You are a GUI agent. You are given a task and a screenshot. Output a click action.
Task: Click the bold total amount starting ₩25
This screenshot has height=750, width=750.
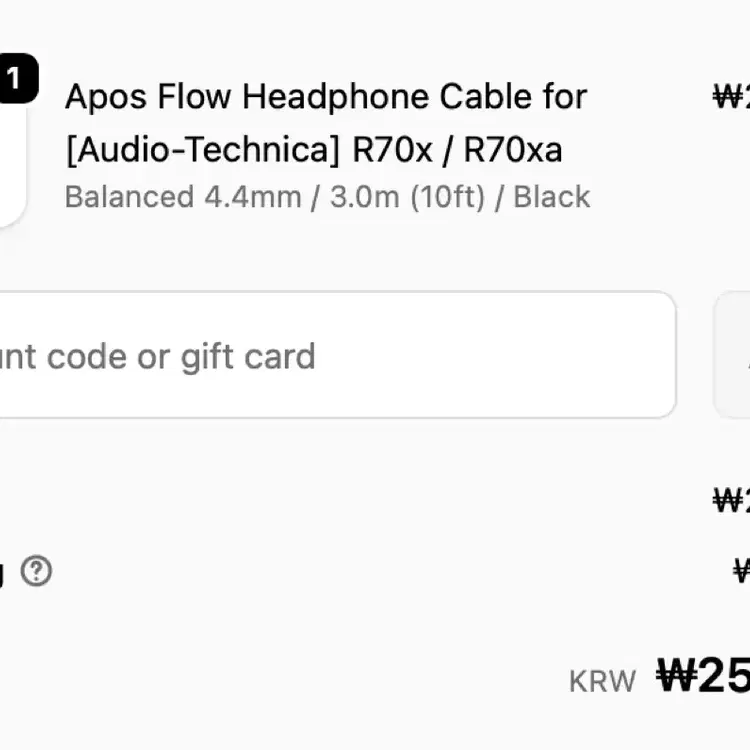(703, 677)
